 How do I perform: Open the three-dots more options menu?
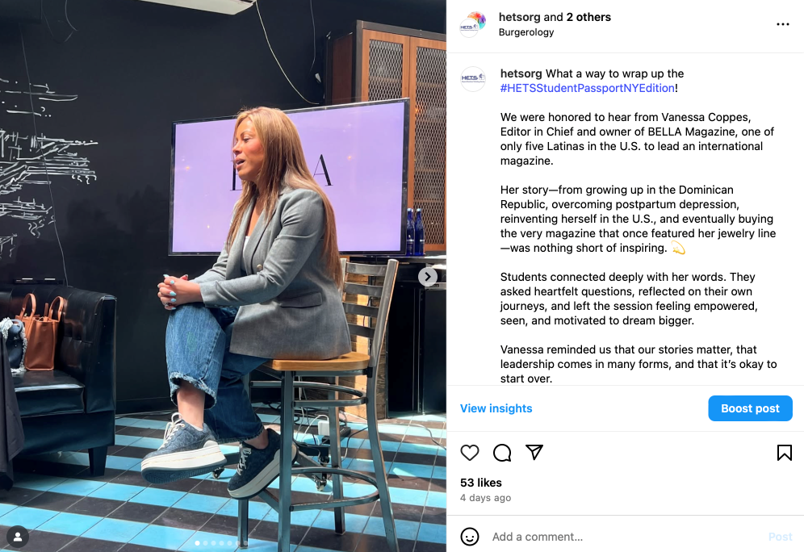pyautogui.click(x=782, y=24)
